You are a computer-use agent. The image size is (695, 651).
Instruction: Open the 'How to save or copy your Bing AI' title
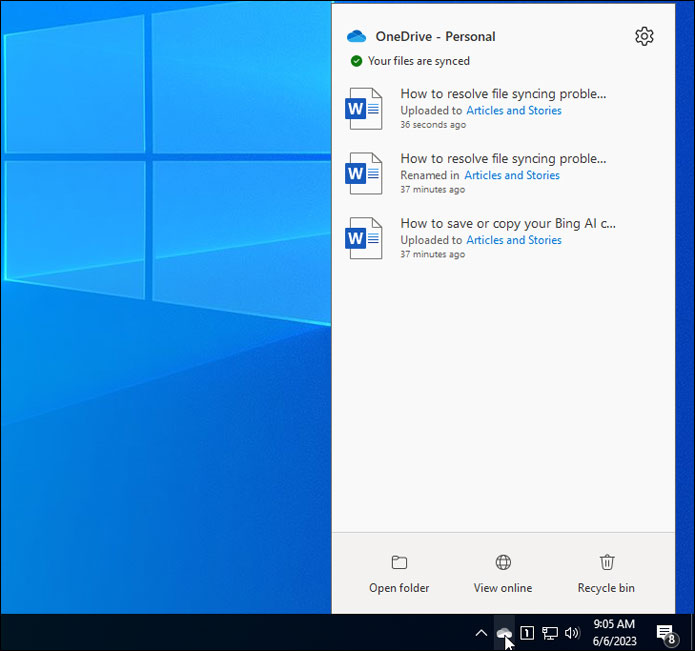pyautogui.click(x=508, y=223)
